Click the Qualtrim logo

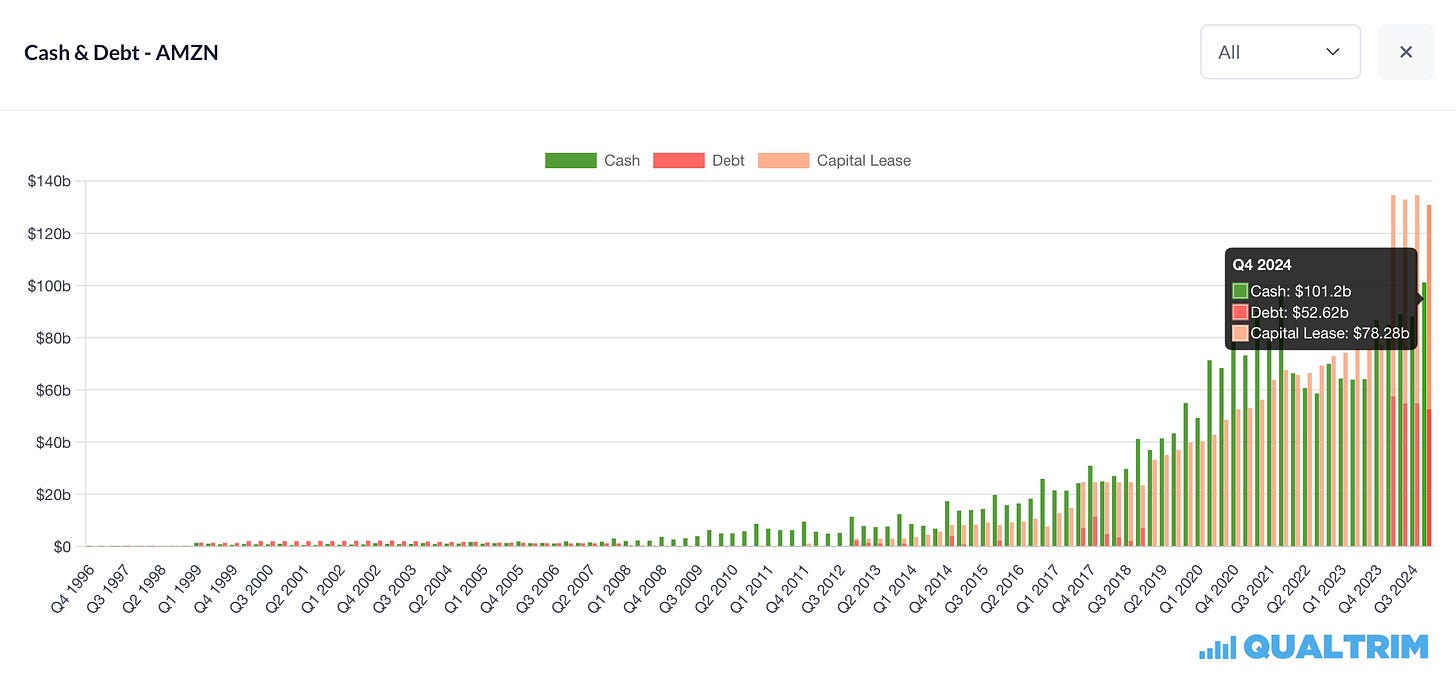pos(1314,647)
